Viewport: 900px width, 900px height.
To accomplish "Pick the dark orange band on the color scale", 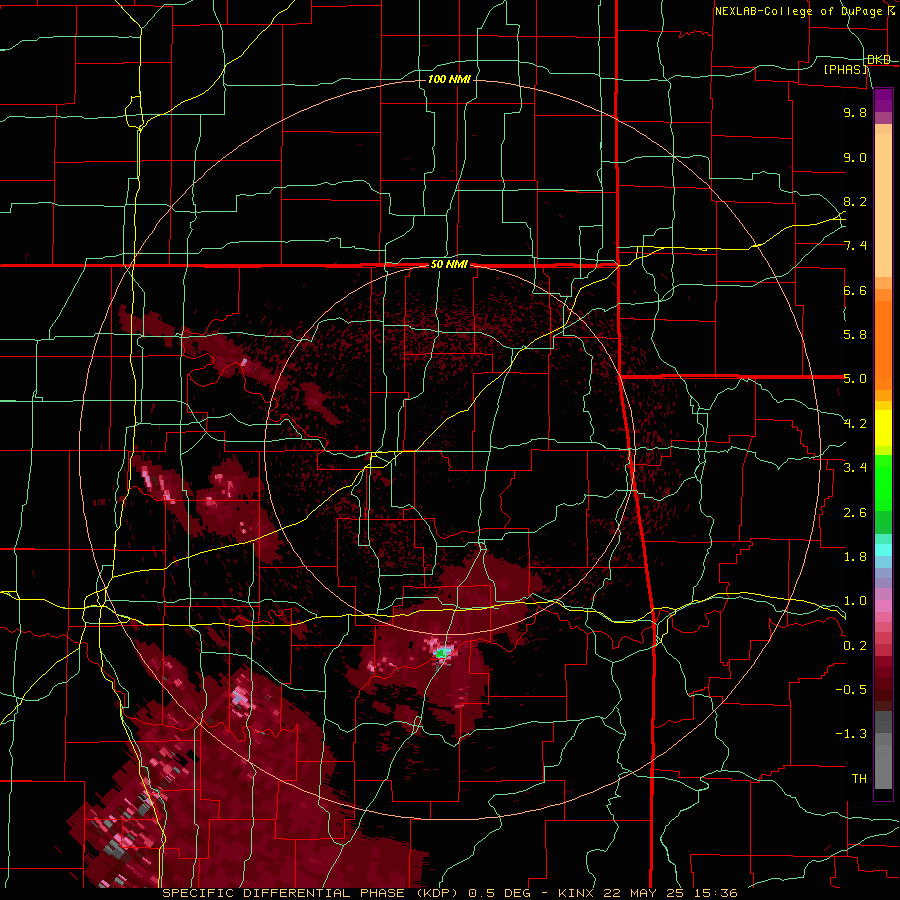I will pos(883,344).
